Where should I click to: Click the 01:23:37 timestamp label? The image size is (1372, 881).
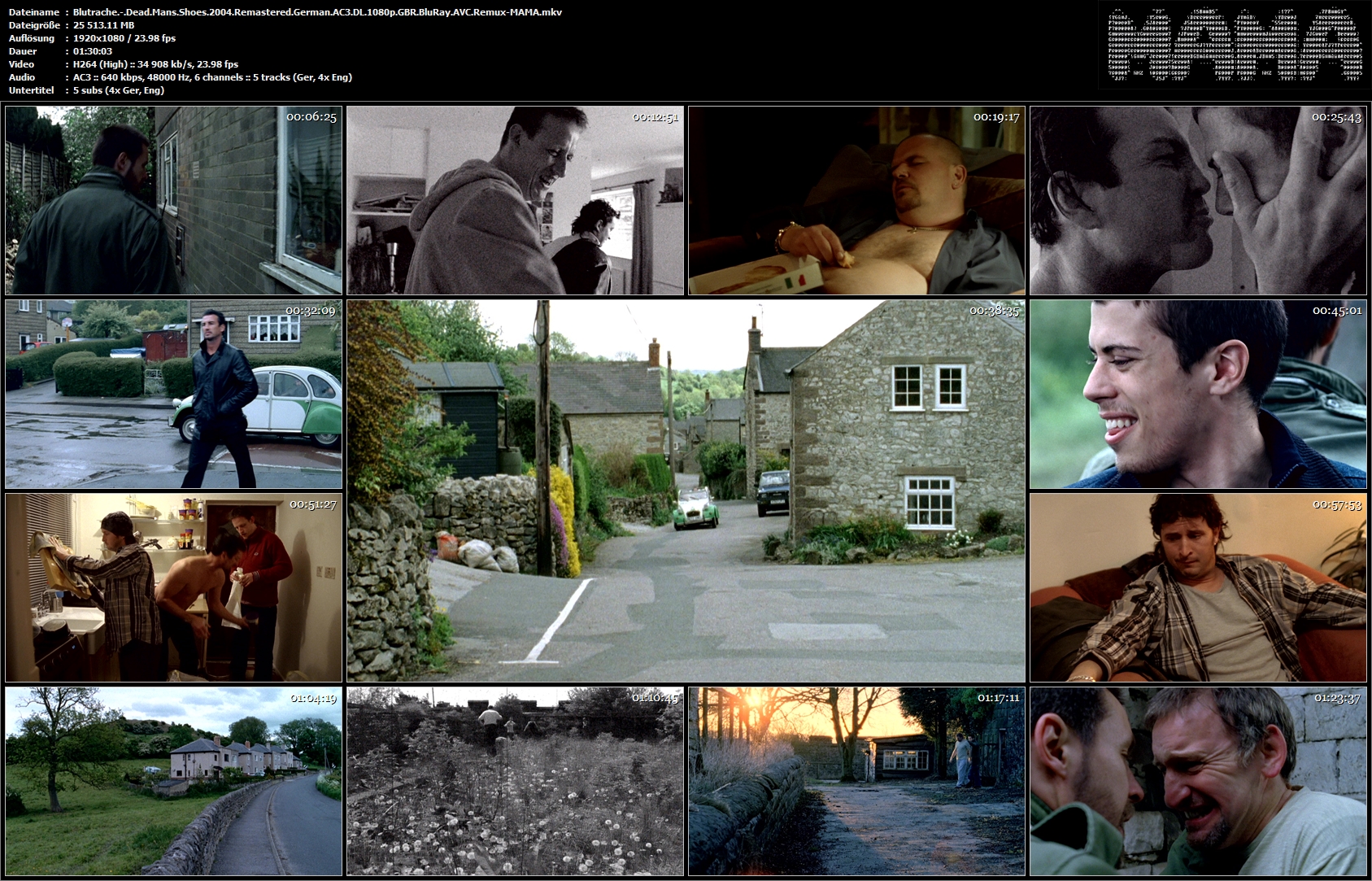(x=1337, y=698)
